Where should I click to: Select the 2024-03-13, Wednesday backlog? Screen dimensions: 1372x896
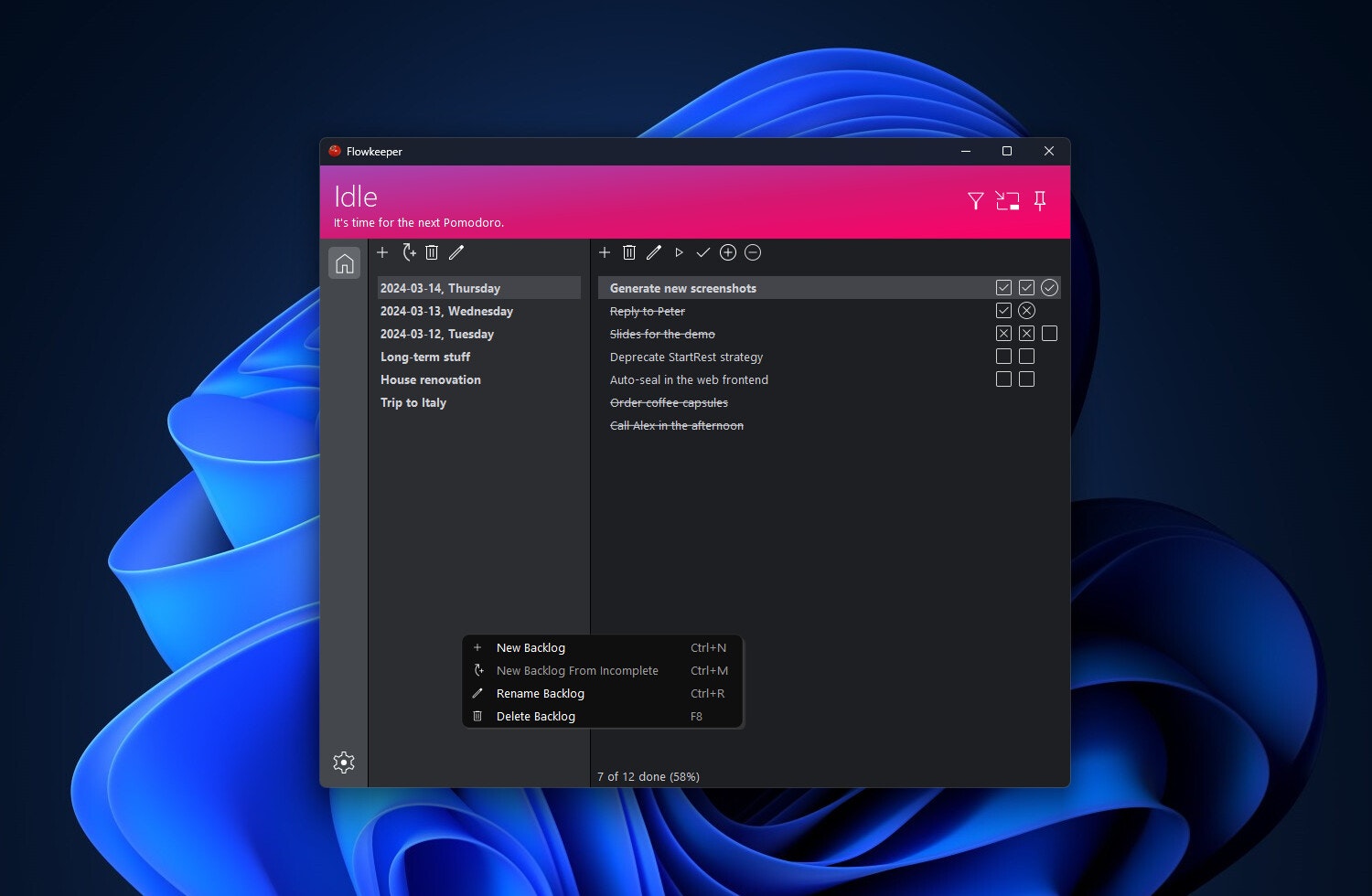coord(479,311)
